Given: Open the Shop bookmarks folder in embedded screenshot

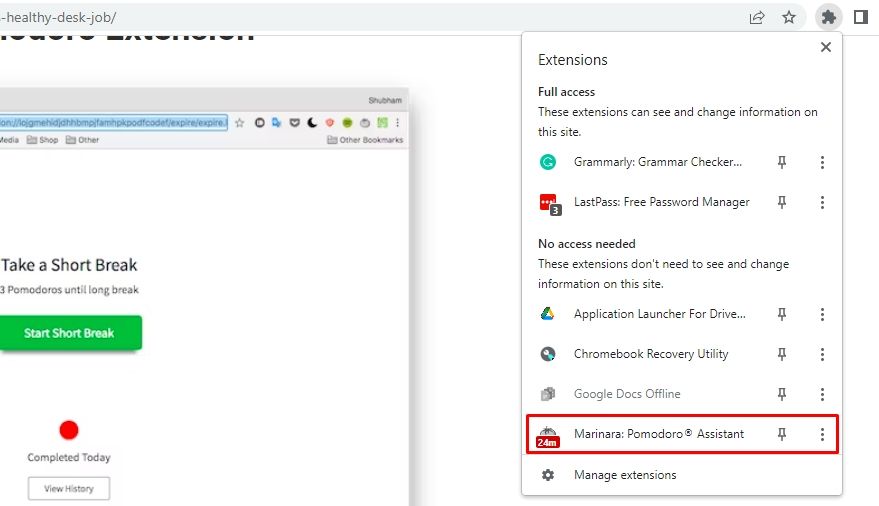Looking at the screenshot, I should (x=43, y=140).
